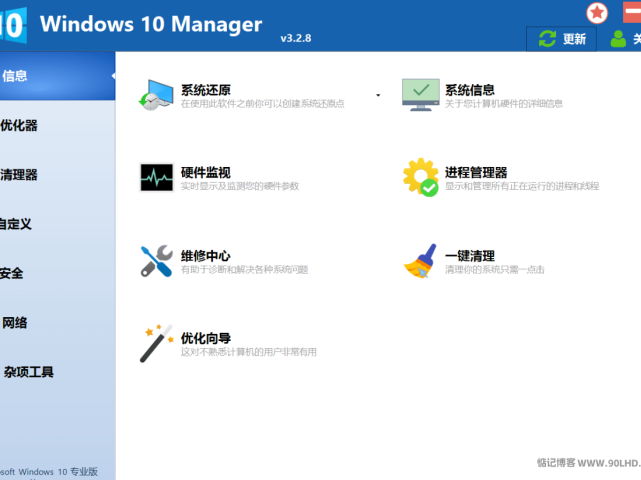641x480 pixels.
Task: Click the 维修中心 title text
Action: coord(206,256)
